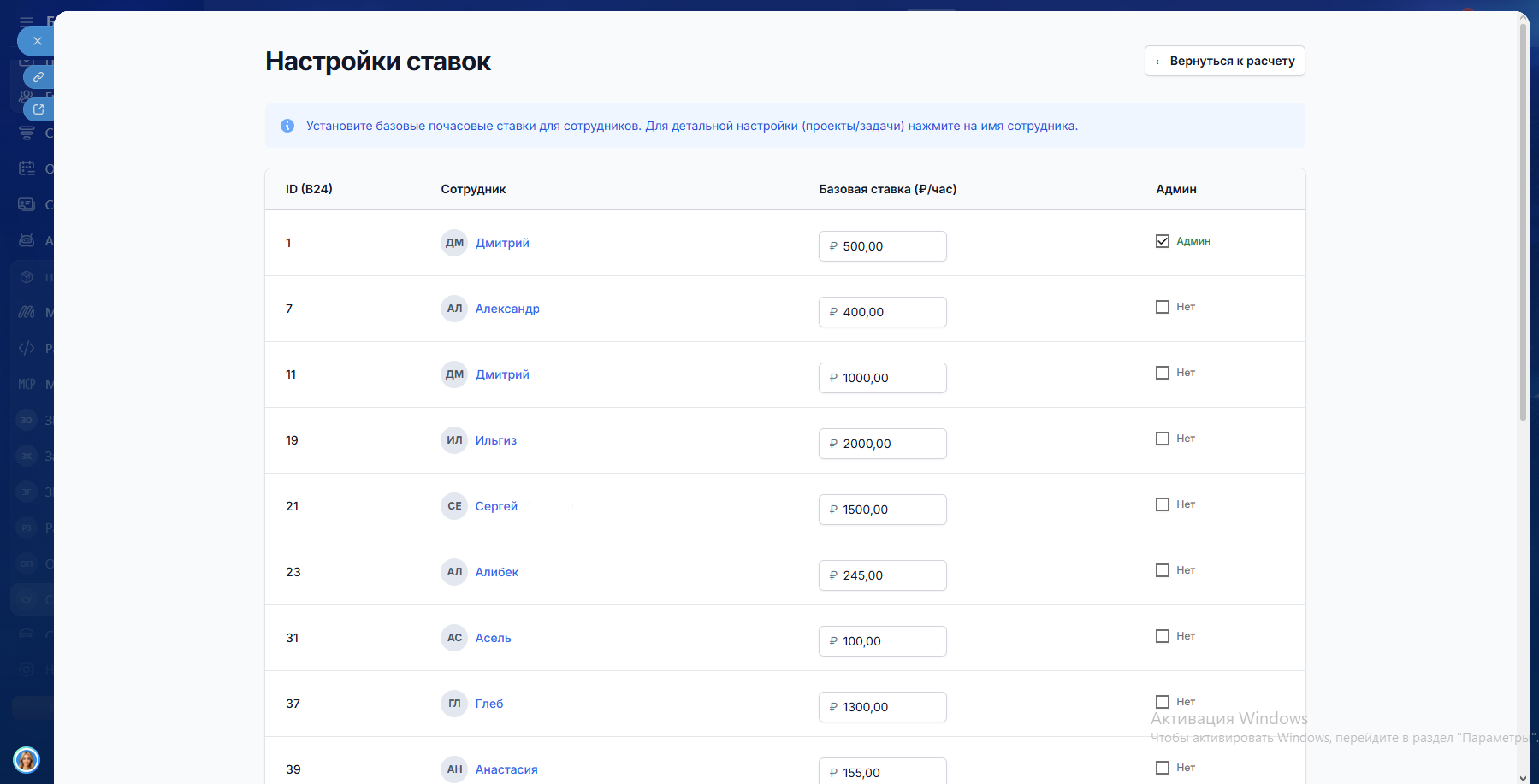This screenshot has width=1539, height=784.
Task: Click the Админ column header
Action: 1176,189
